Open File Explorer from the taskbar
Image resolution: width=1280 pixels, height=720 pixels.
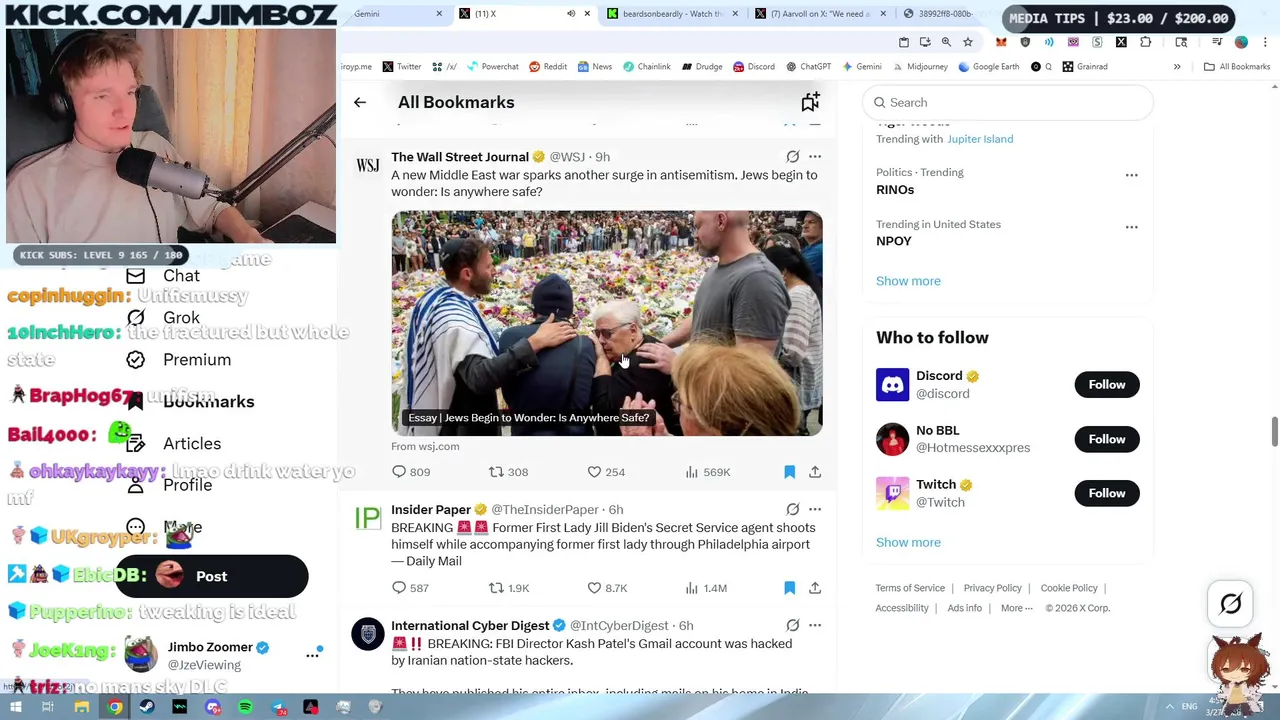pos(82,707)
